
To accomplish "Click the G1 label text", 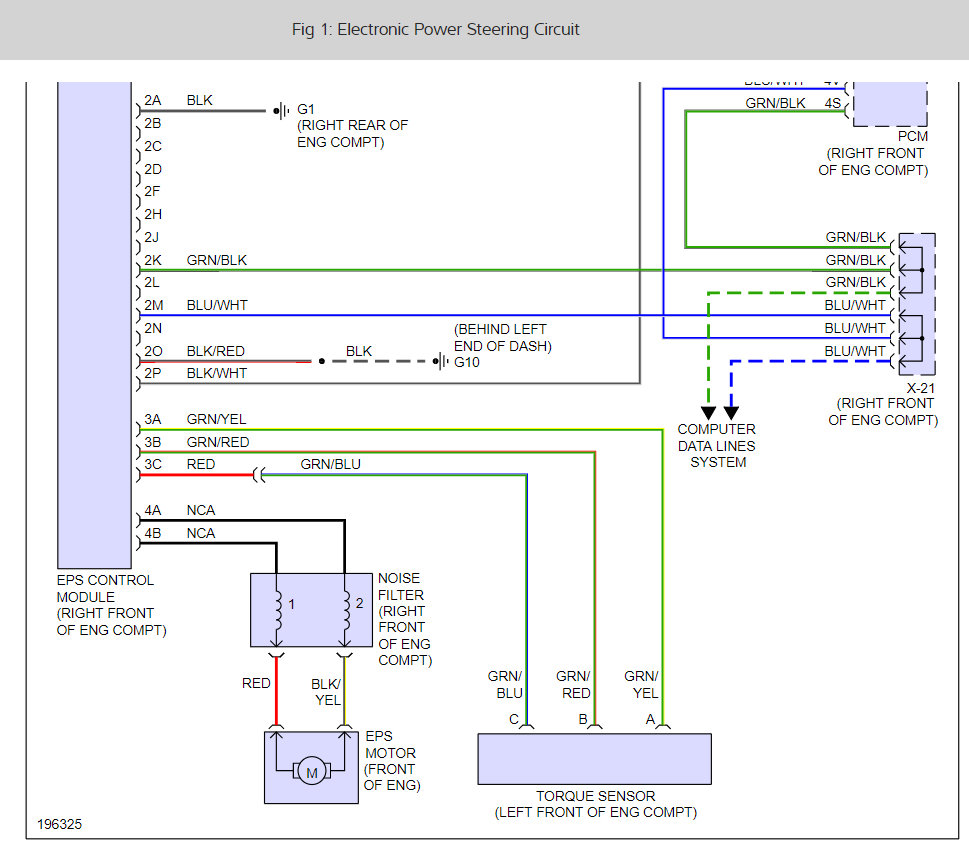I will point(306,109).
